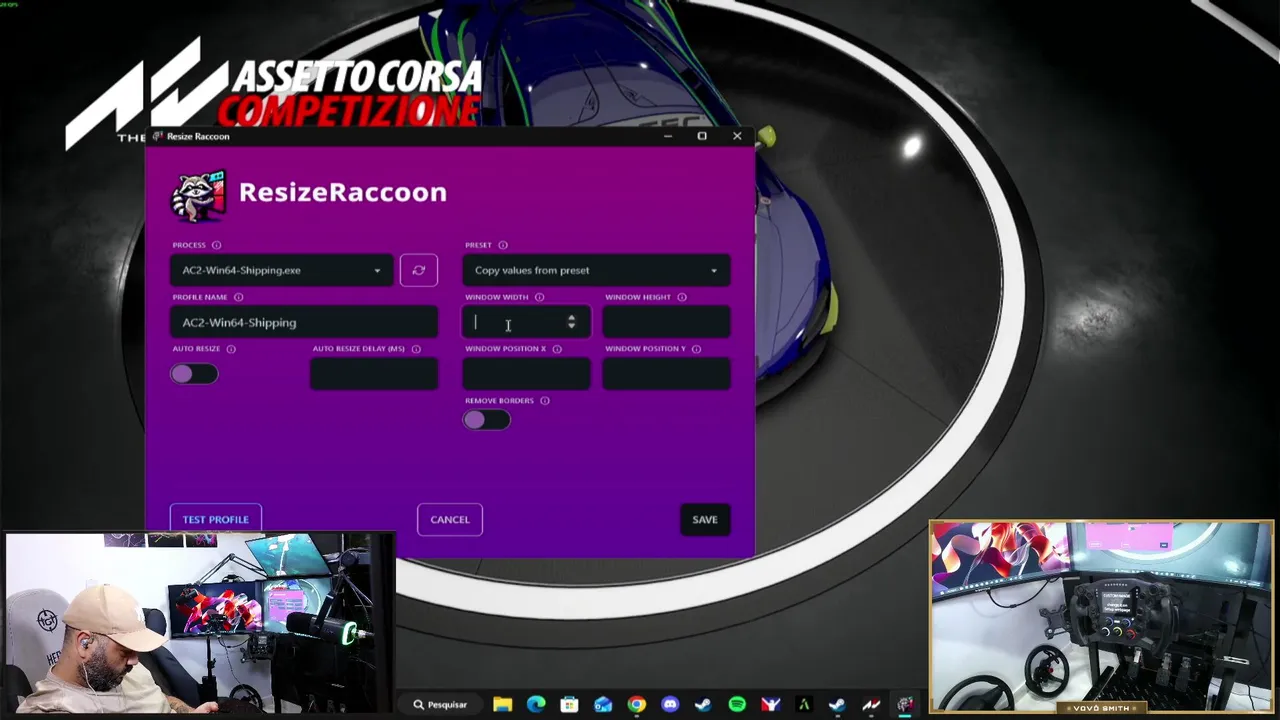Screen dimensions: 1280x720
Task: Show info for Window Height label
Action: point(682,297)
